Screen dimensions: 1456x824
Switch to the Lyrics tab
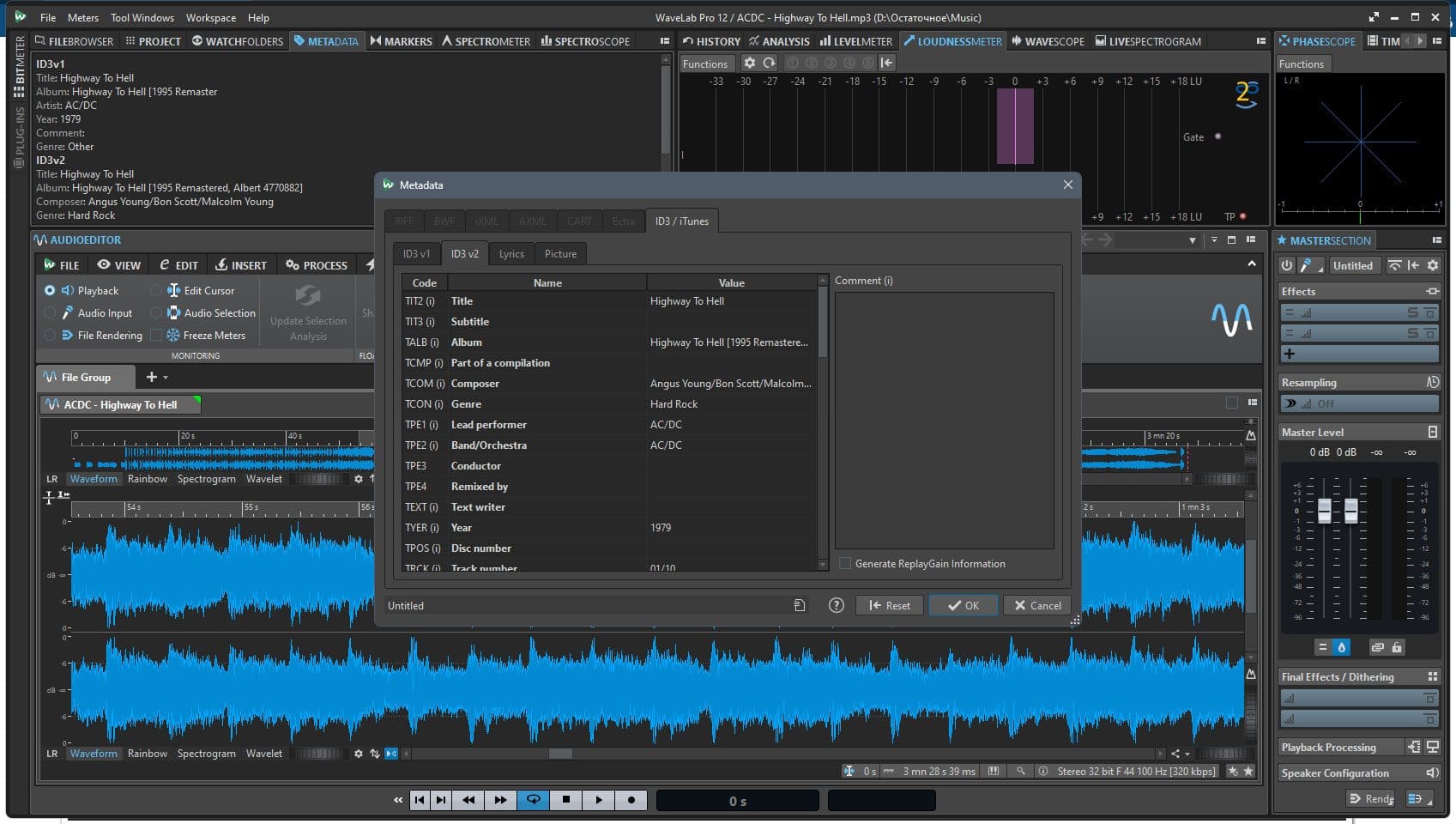[x=511, y=254]
